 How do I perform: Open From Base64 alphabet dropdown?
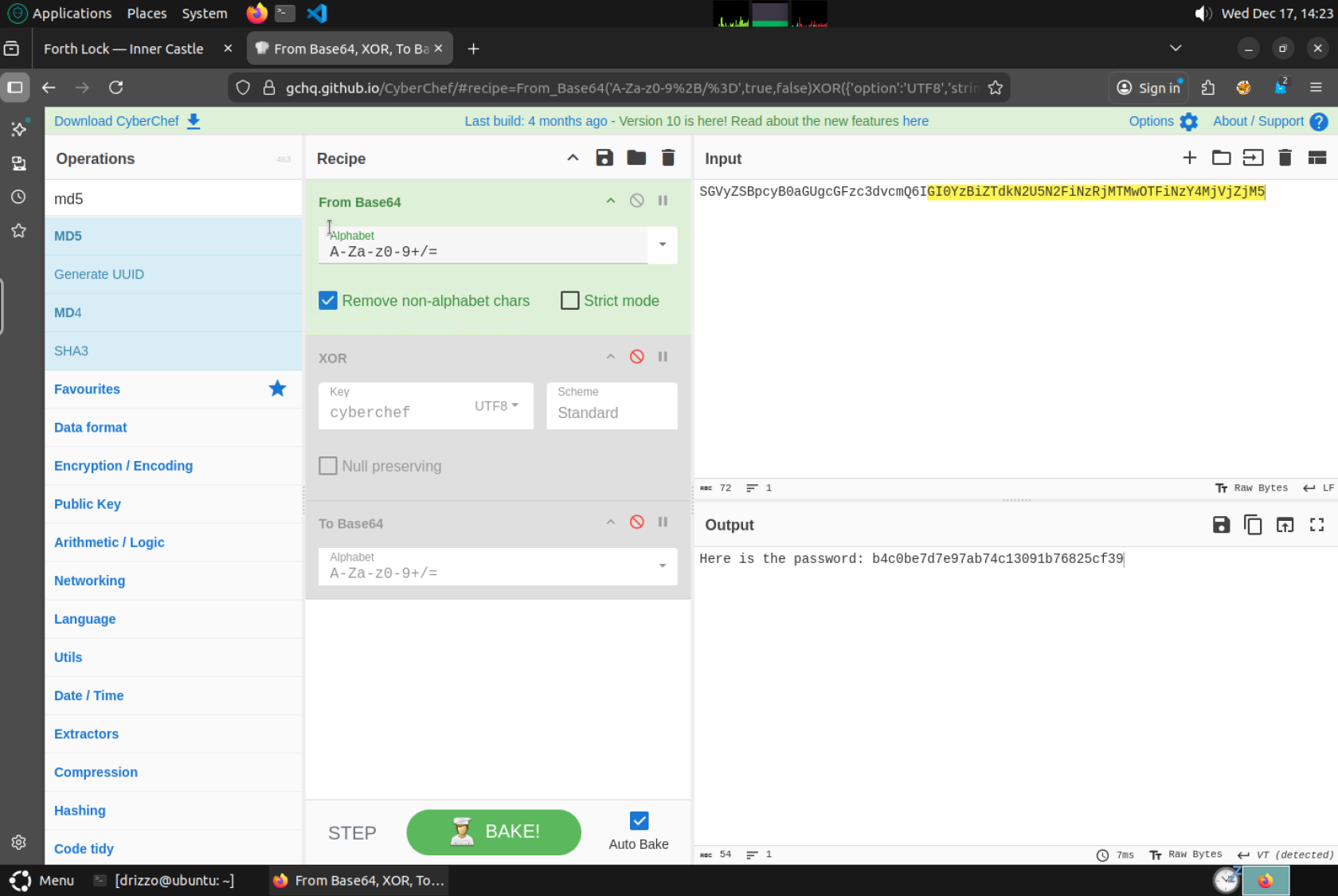pos(663,245)
